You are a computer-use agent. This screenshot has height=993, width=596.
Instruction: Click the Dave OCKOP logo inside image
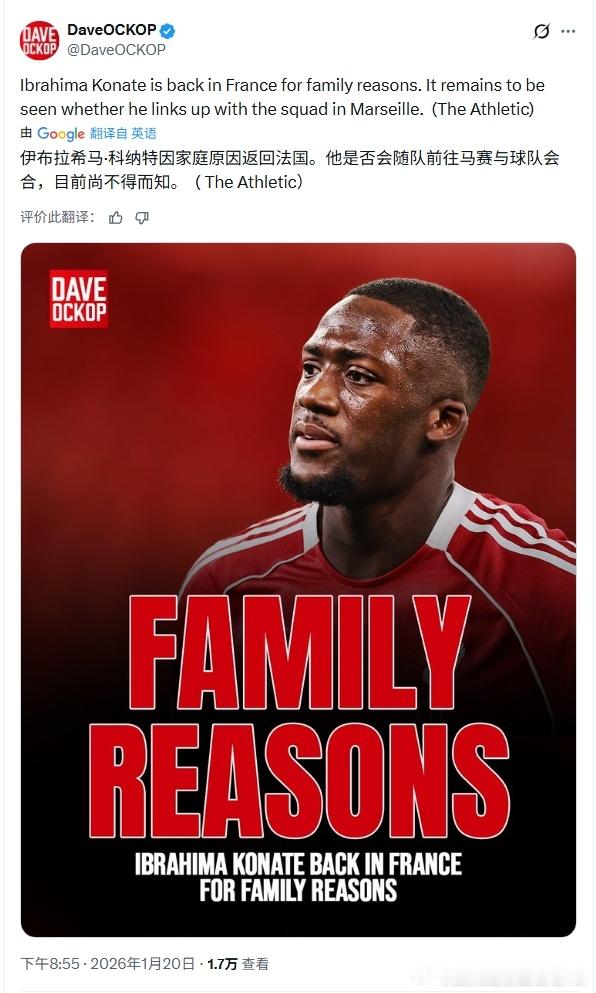point(79,299)
